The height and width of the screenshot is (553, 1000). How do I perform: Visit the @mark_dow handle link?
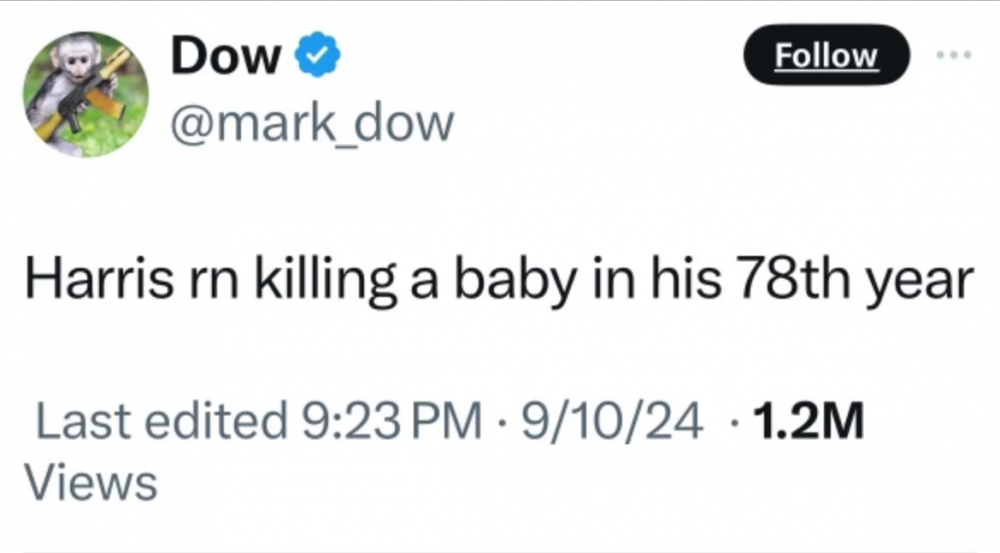pyautogui.click(x=312, y=124)
